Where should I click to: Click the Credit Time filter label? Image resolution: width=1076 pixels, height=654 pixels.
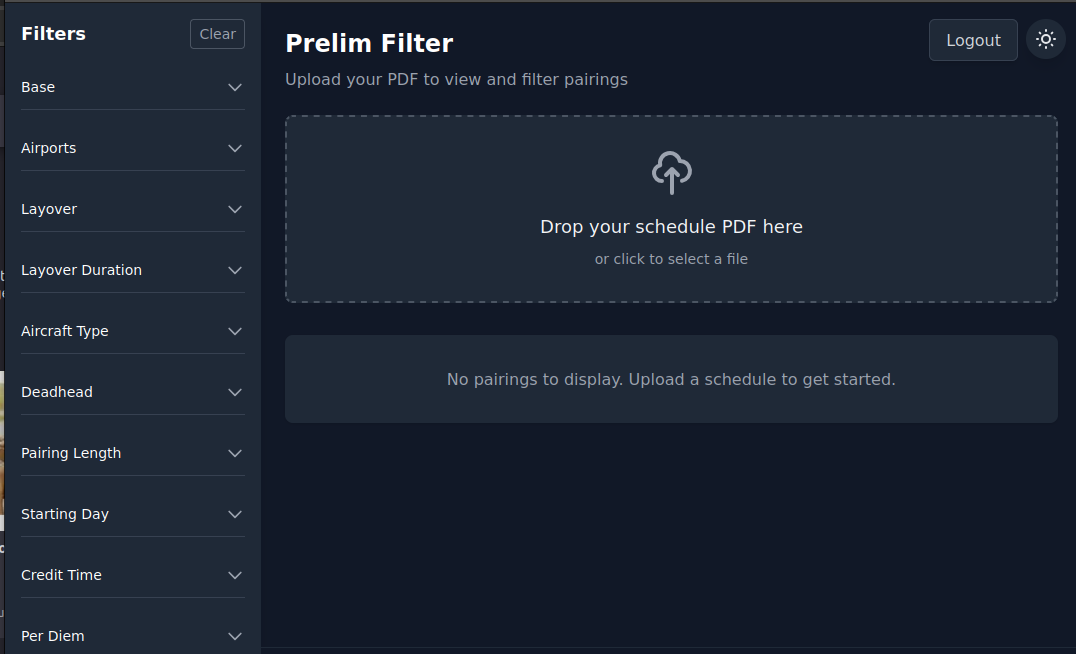pos(61,575)
